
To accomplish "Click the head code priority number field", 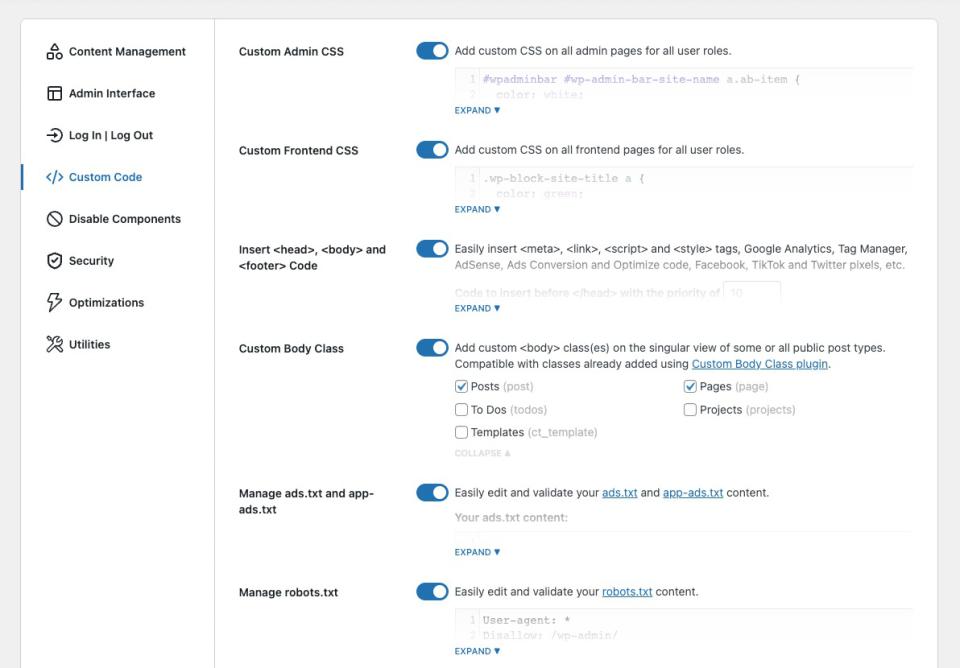I will (x=752, y=293).
